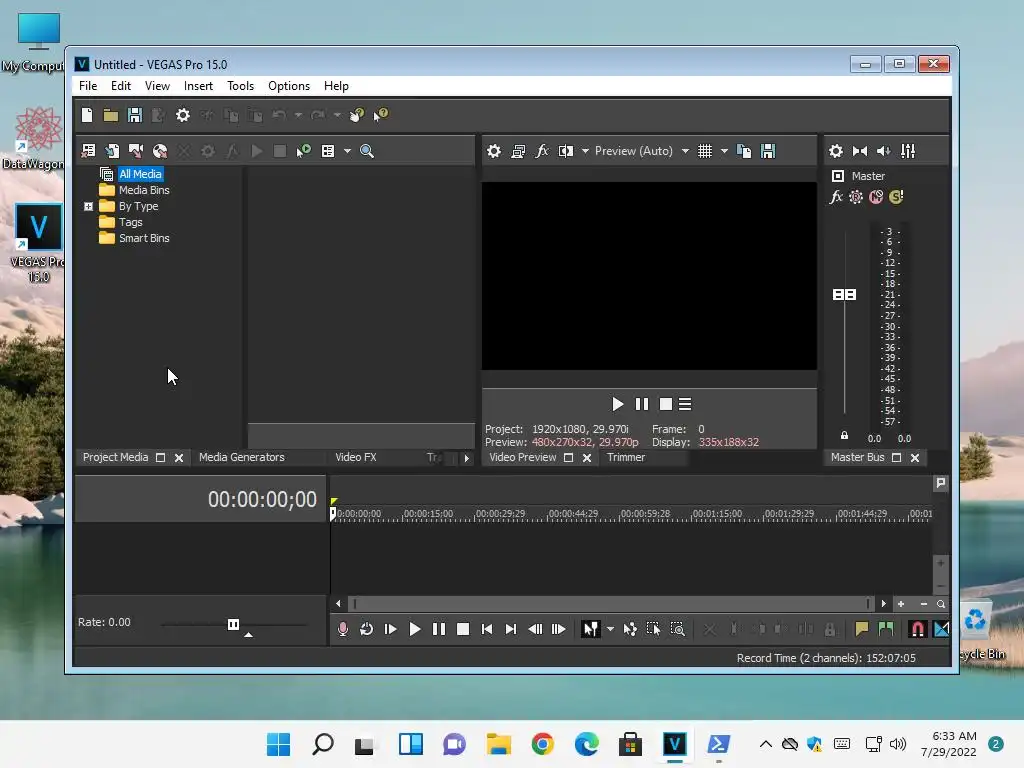Toggle the Overlays grid icon
Viewport: 1024px width, 768px height.
point(705,152)
